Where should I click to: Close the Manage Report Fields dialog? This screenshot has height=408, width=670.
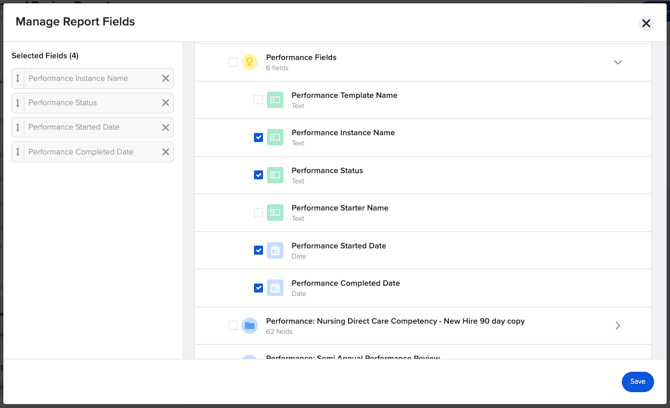[x=646, y=23]
